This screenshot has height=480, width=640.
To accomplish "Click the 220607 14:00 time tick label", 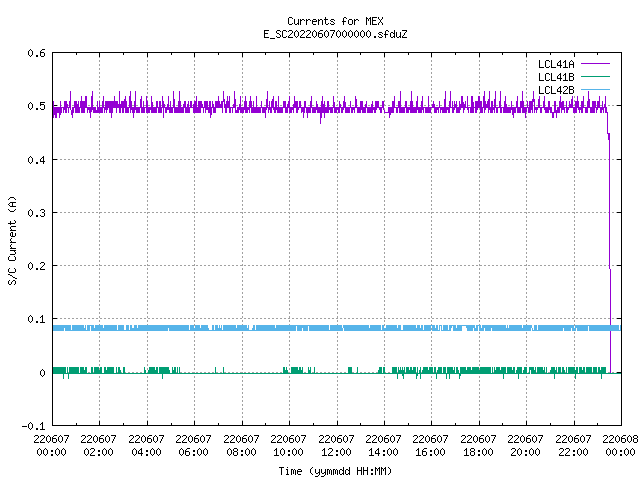I will tap(383, 445).
